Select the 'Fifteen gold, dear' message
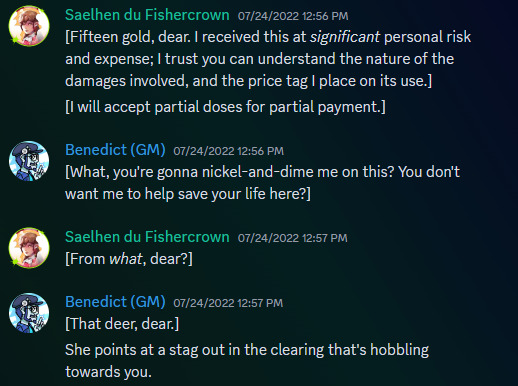 click(x=268, y=59)
